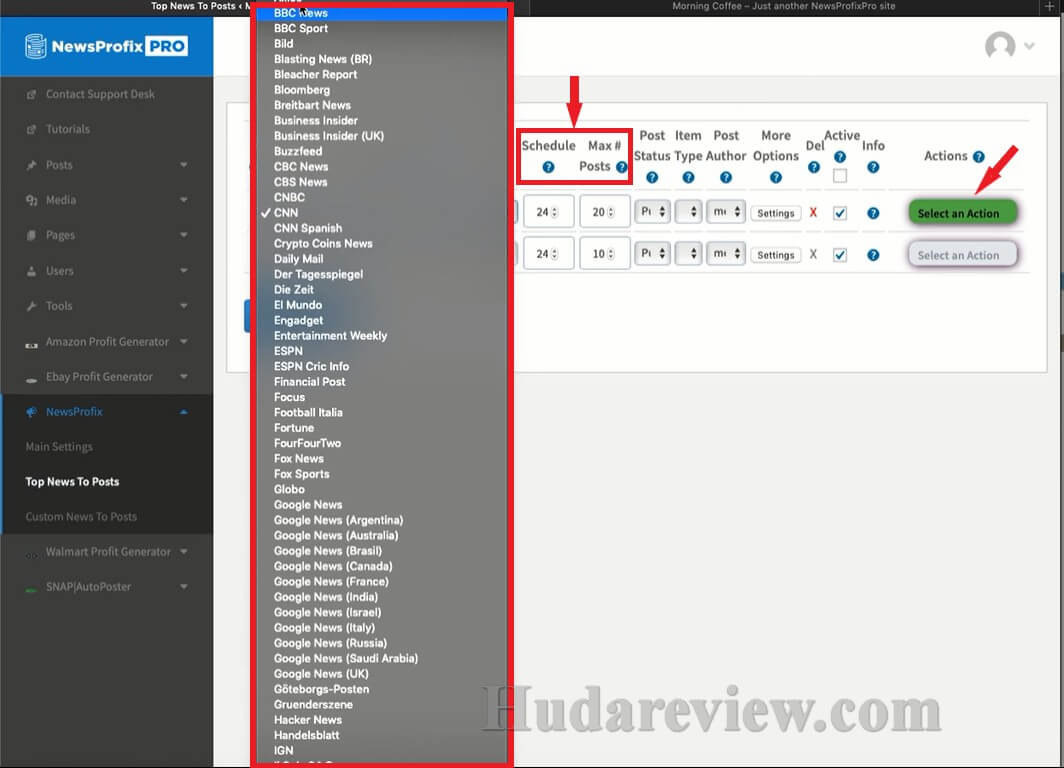Click the Media icon in sidebar

coord(31,200)
